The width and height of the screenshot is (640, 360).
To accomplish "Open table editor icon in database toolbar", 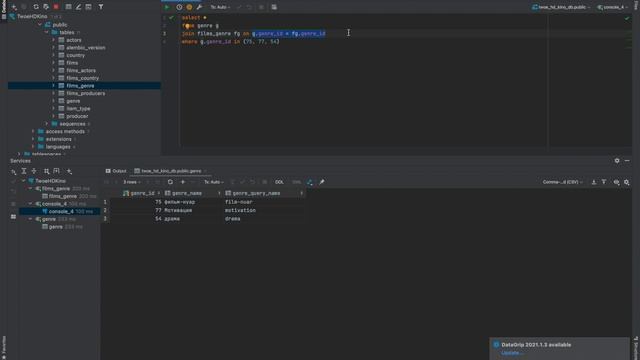I will coord(68,7).
